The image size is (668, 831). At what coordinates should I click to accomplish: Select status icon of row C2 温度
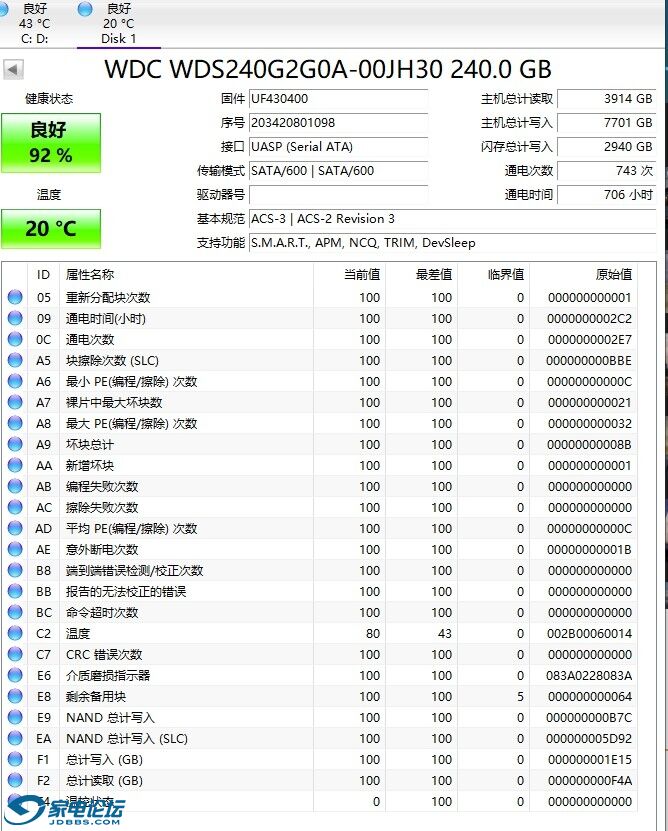[15, 633]
